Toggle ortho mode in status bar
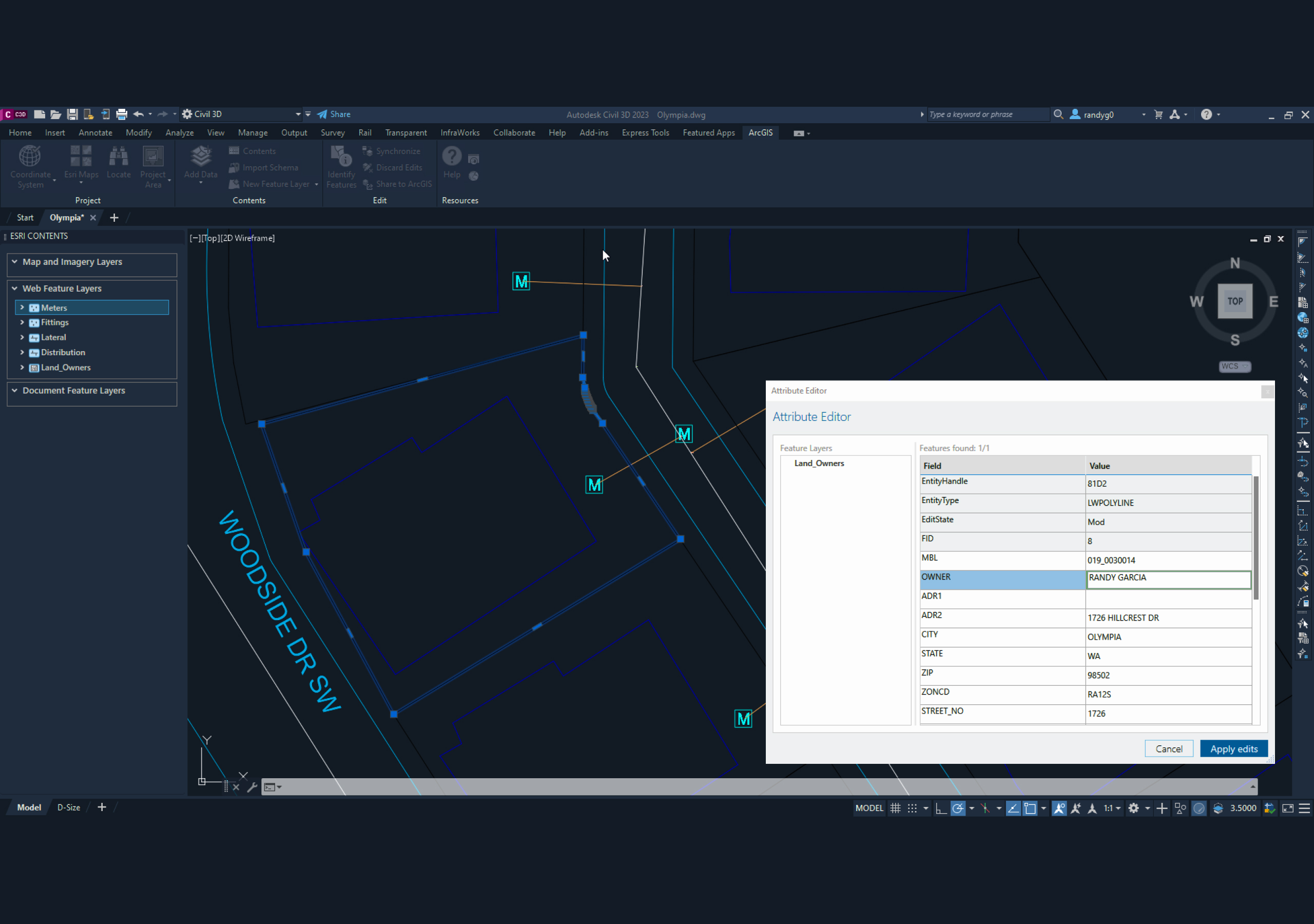The width and height of the screenshot is (1314, 924). (x=940, y=808)
